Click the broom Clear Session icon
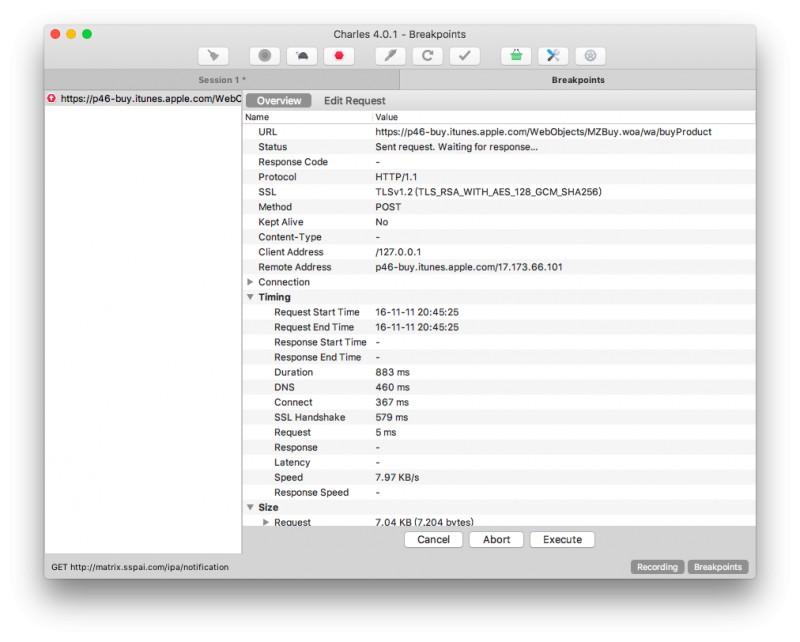 pyautogui.click(x=214, y=56)
